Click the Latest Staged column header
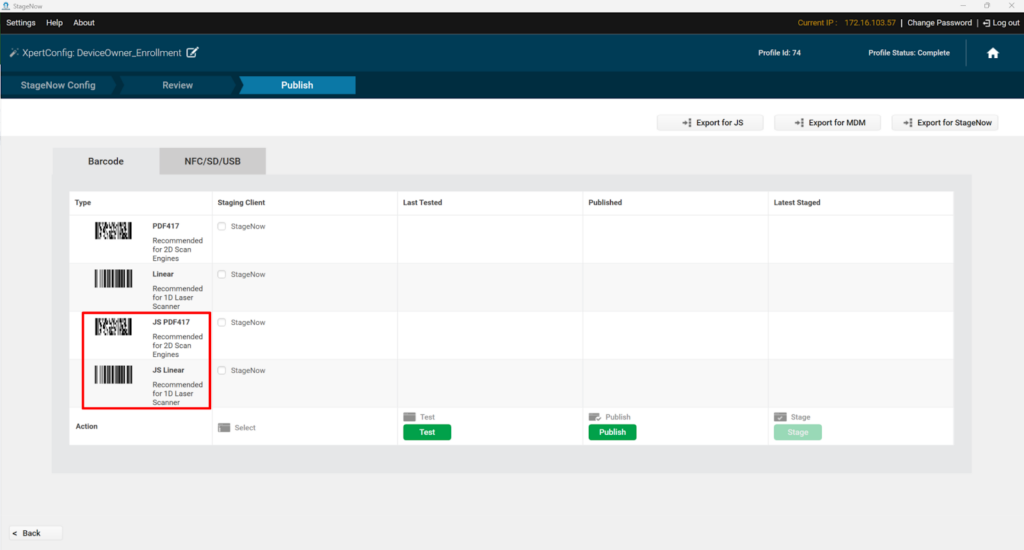This screenshot has height=550, width=1024. pyautogui.click(x=797, y=202)
